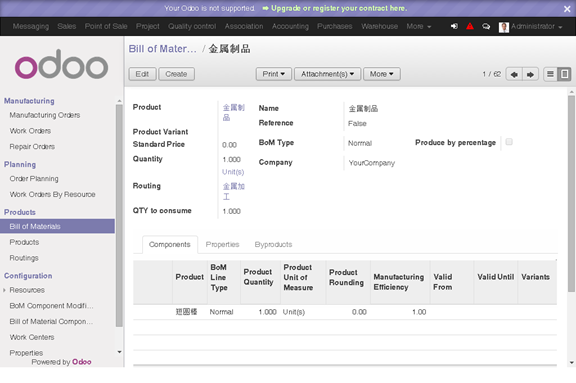576x383 pixels.
Task: Open Order Planning in sidebar
Action: pos(34,179)
